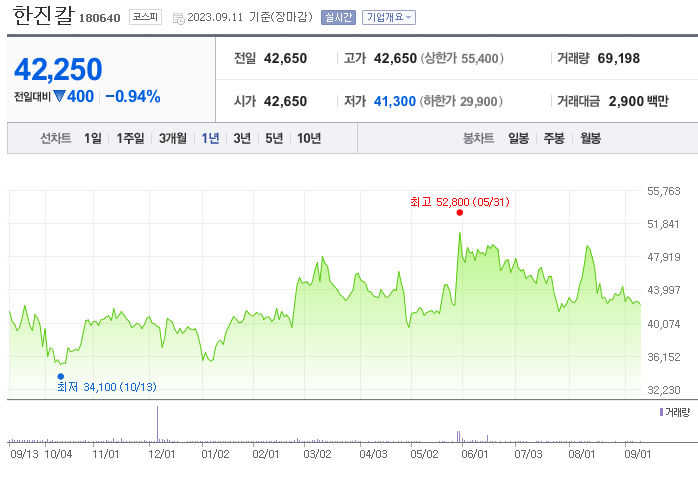698x477 pixels.
Task: Switch chart to 3년 range
Action: [x=242, y=138]
